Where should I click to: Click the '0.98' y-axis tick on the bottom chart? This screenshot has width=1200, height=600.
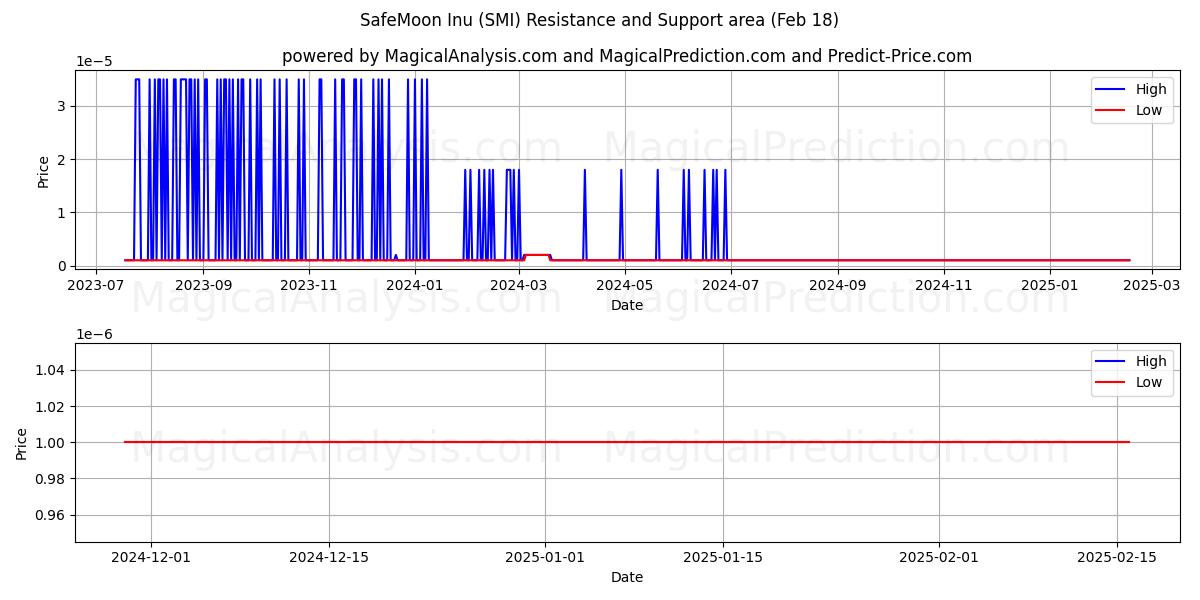[x=51, y=478]
